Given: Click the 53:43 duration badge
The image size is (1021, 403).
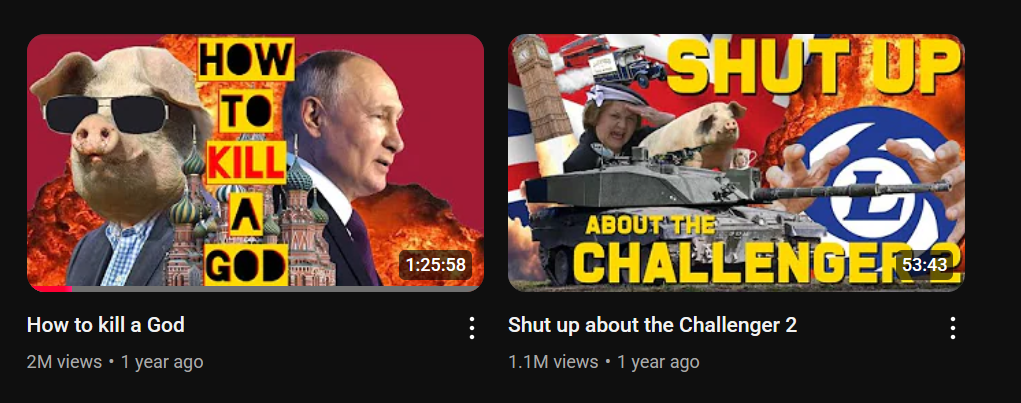Looking at the screenshot, I should click(x=927, y=265).
